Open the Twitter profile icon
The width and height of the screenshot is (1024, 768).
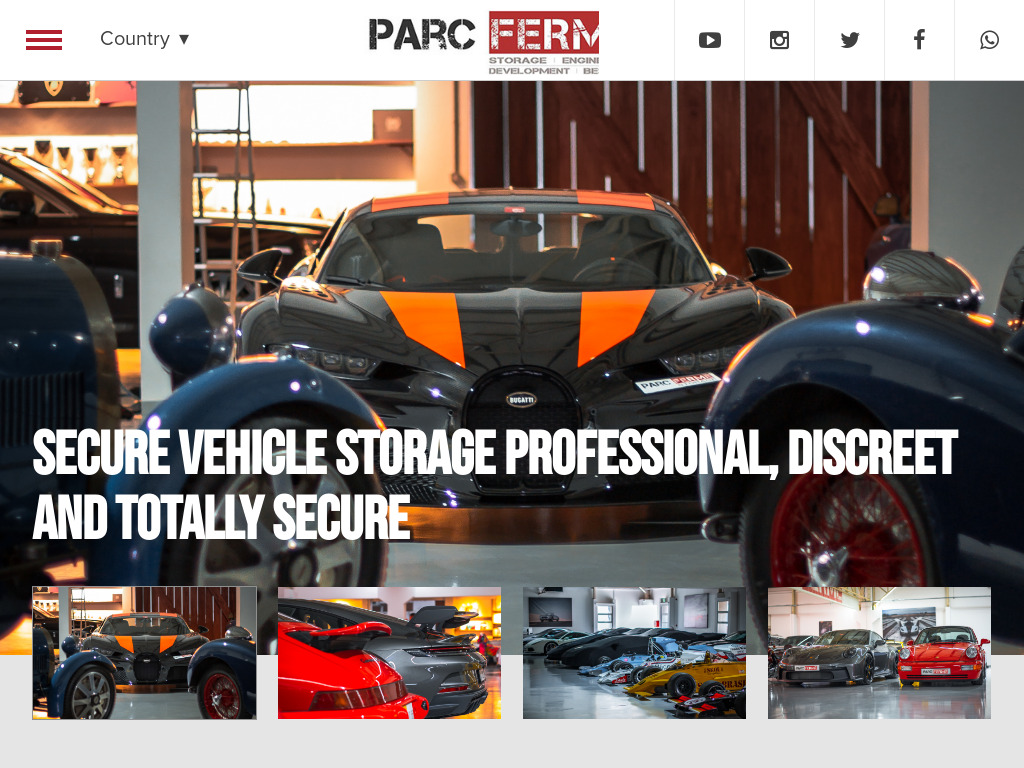coord(850,40)
